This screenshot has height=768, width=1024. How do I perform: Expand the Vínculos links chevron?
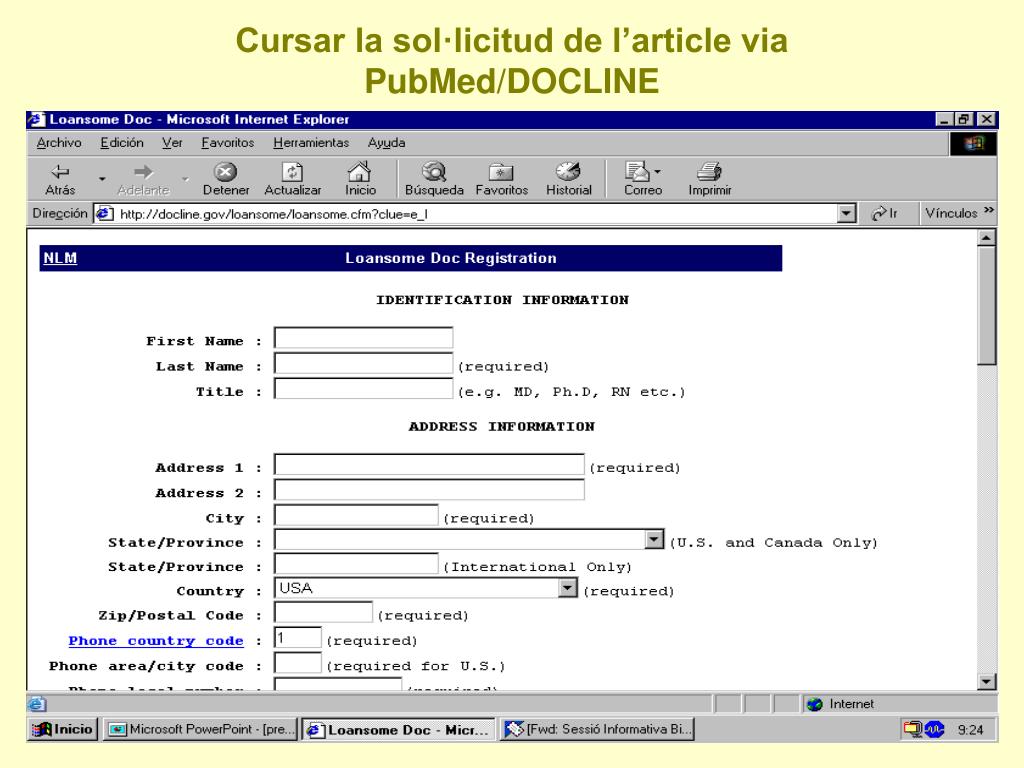[x=989, y=210]
